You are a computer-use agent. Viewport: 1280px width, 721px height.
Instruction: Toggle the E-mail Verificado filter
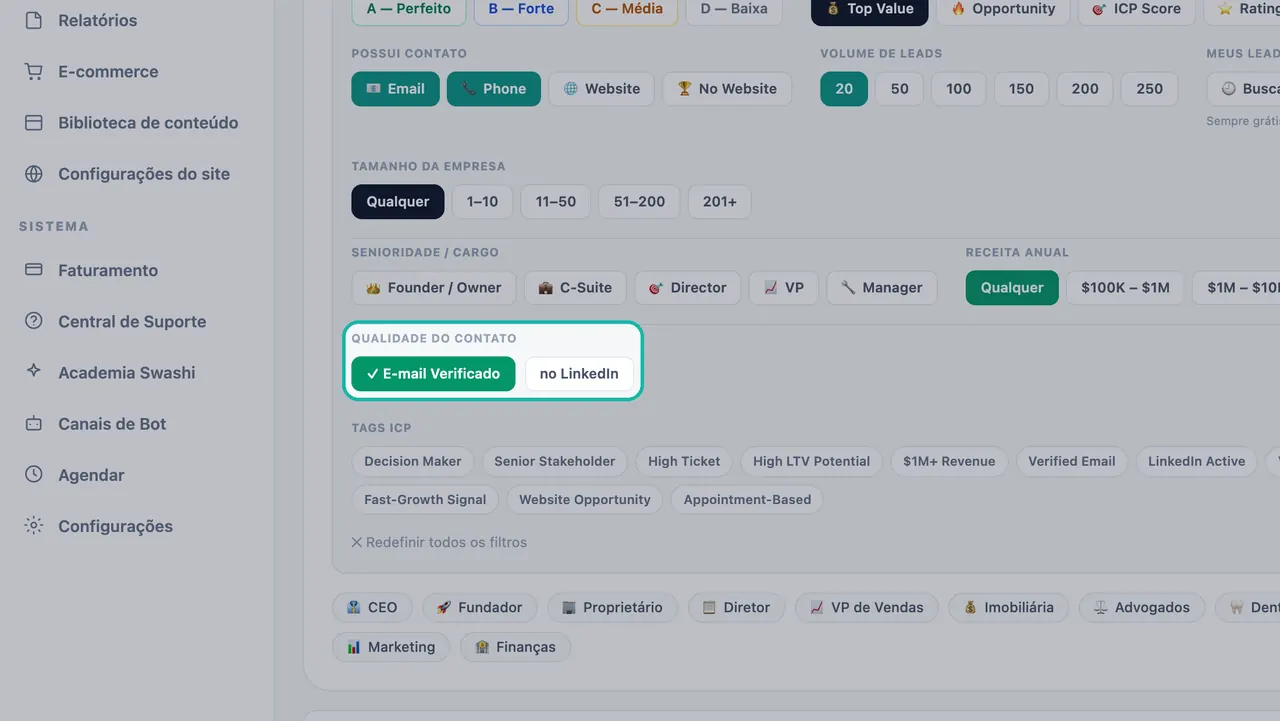(433, 374)
